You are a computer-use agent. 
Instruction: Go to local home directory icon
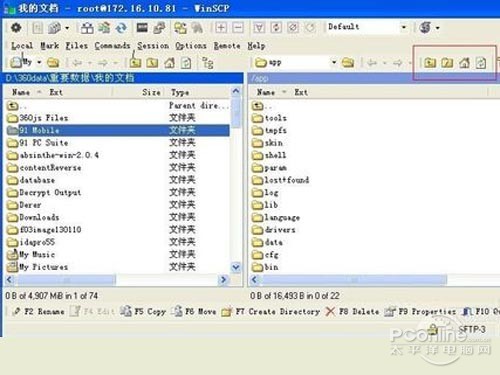tap(169, 63)
